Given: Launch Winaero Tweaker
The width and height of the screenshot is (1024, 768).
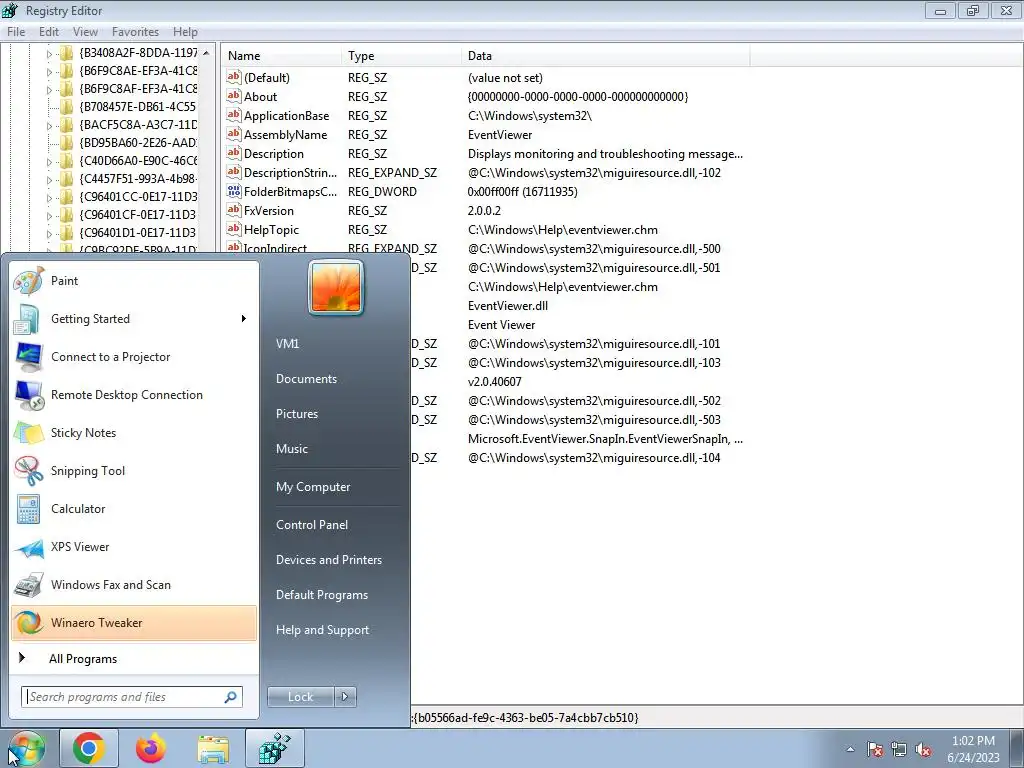Looking at the screenshot, I should [x=134, y=622].
